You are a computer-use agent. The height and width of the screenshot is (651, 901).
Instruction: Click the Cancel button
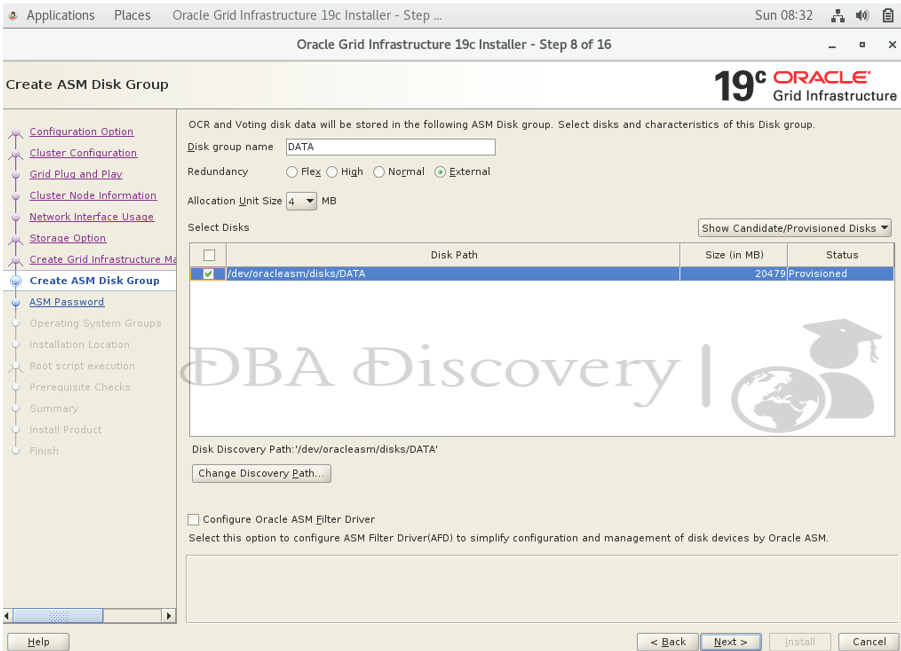coord(869,642)
